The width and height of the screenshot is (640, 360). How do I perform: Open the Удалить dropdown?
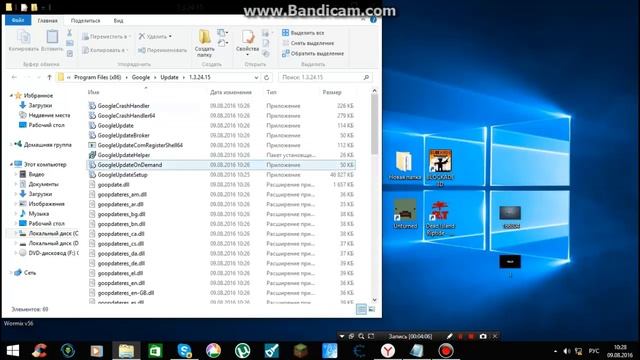click(155, 37)
